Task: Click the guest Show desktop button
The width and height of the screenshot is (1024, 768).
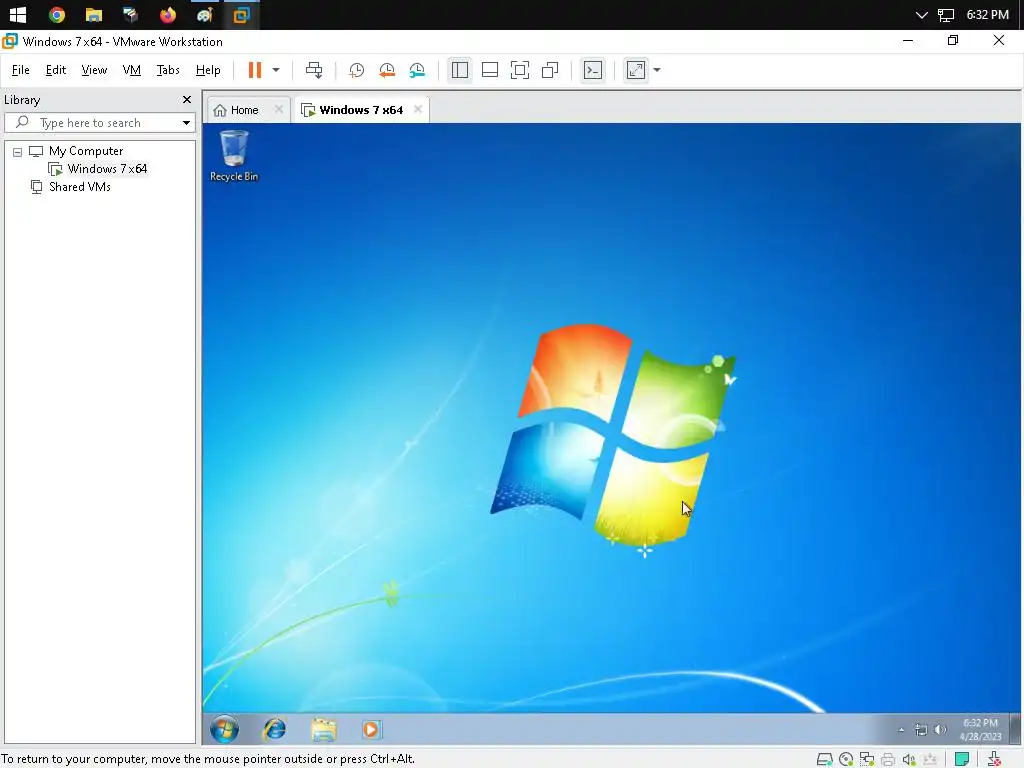Action: [1015, 729]
